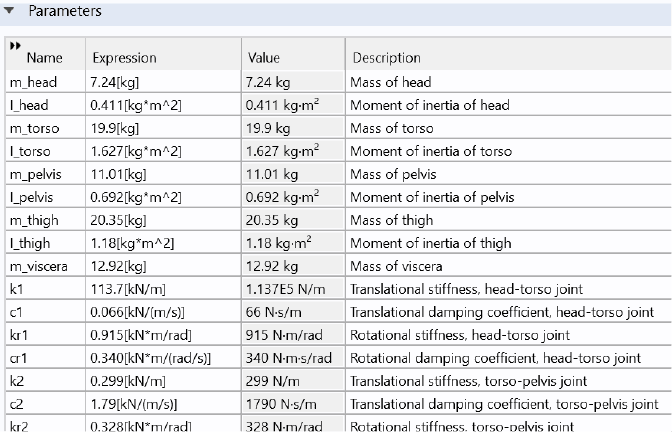This screenshot has height=432, width=672.
Task: Select the m_viscera name cell
Action: pyautogui.click(x=39, y=266)
